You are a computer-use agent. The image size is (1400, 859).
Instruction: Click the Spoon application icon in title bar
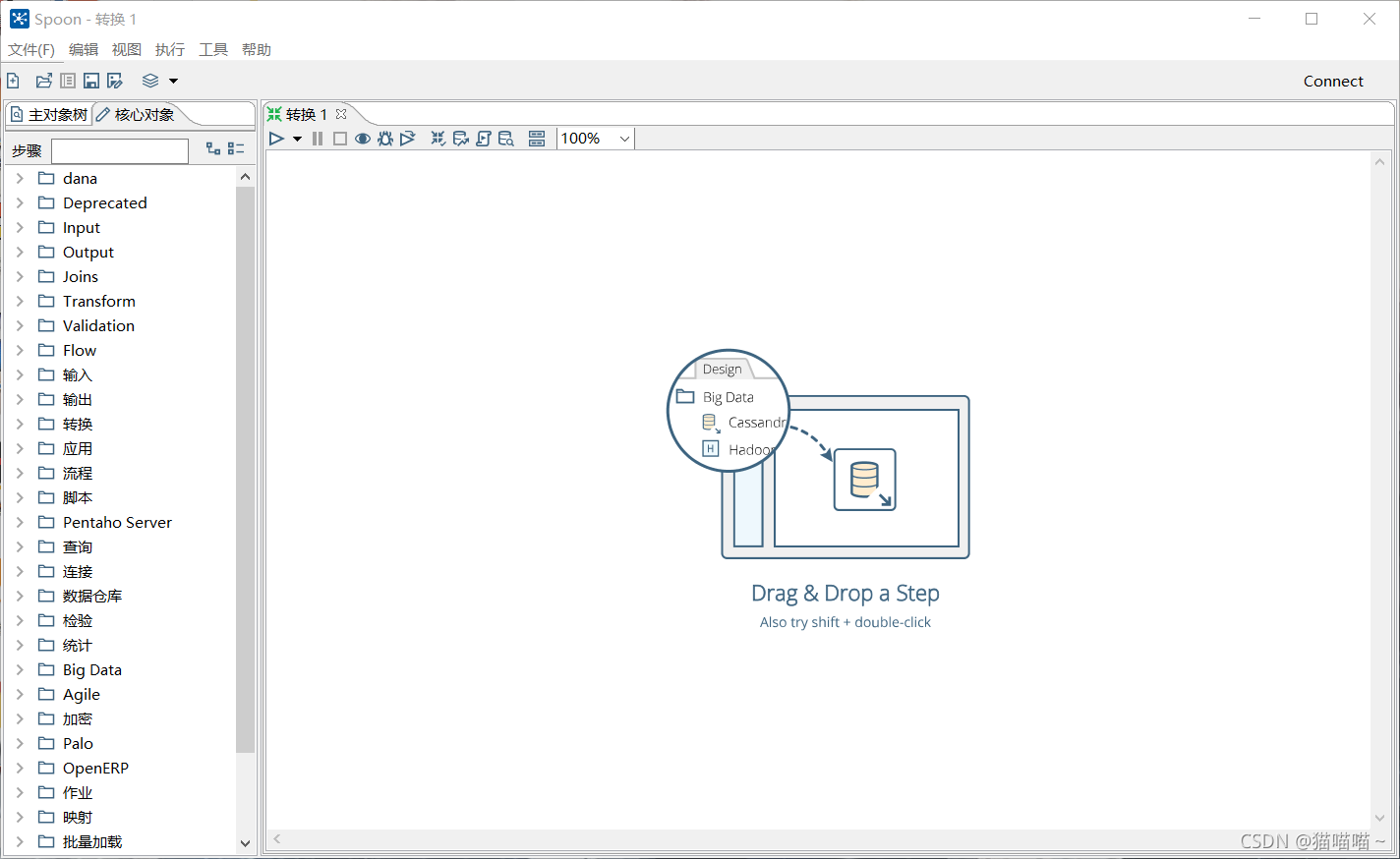pos(19,19)
